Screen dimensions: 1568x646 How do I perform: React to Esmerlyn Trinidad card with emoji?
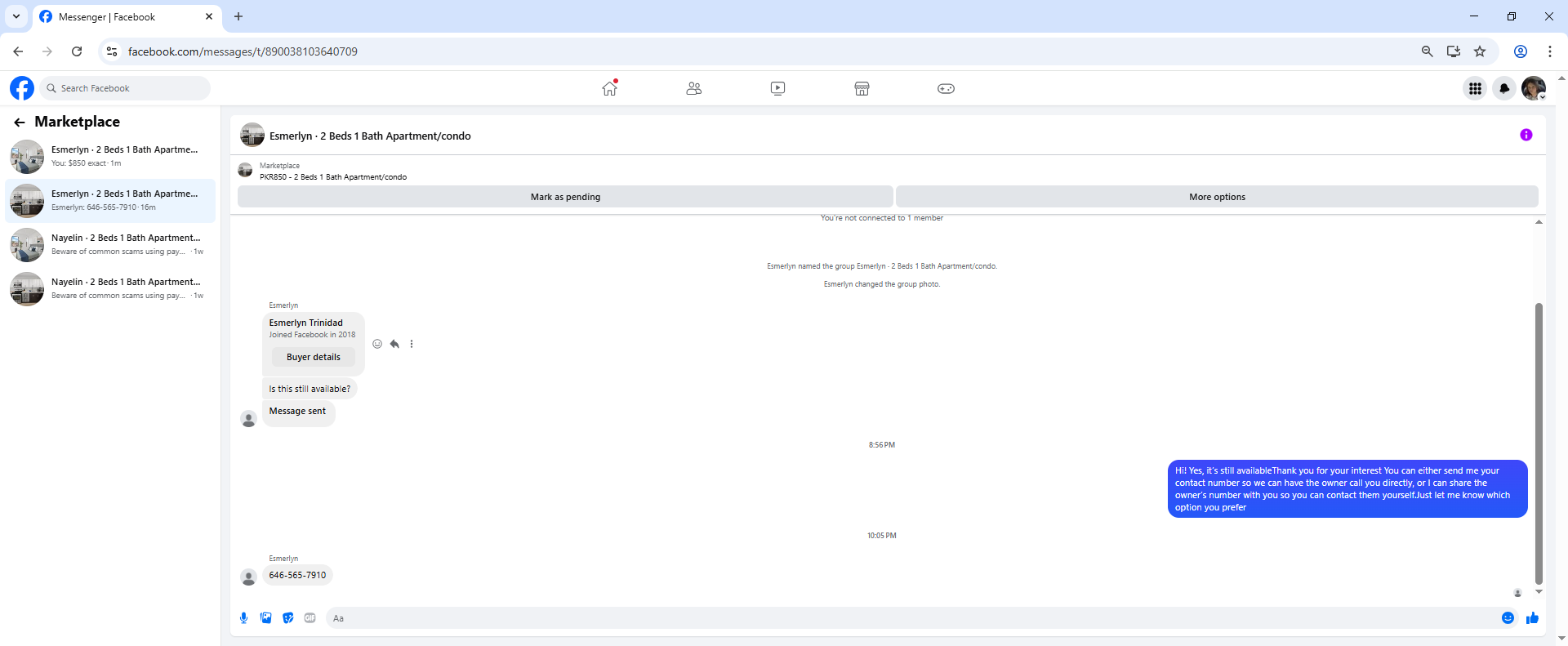(x=377, y=344)
